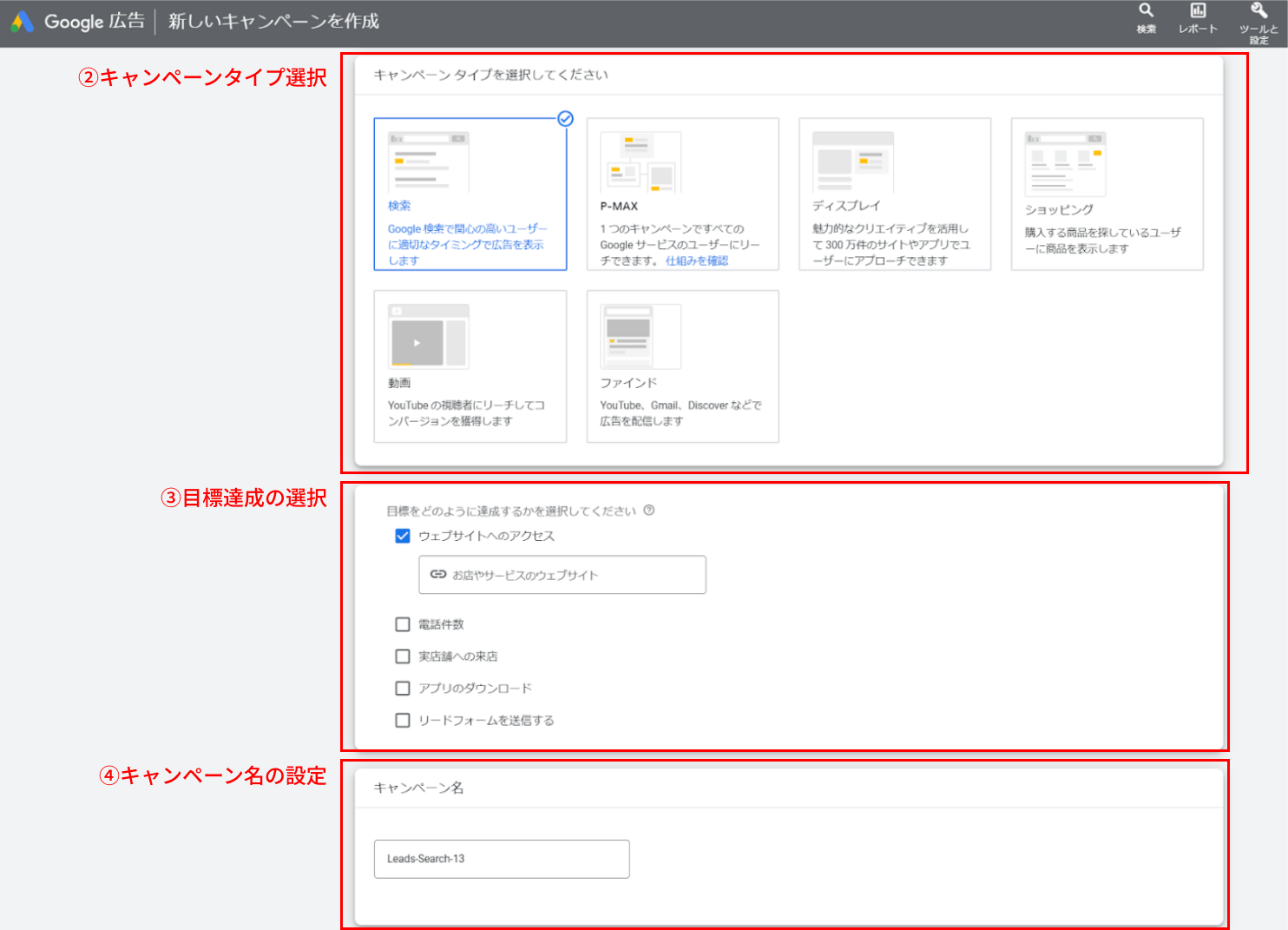Screen dimensions: 1288x930
Task: Click the アプリのダウンロード label
Action: pyautogui.click(x=475, y=689)
